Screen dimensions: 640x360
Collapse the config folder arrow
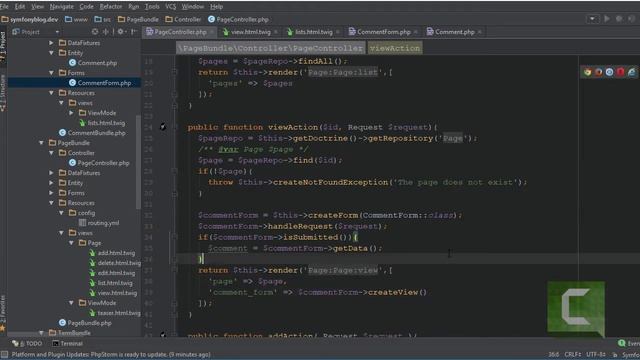tap(62, 213)
